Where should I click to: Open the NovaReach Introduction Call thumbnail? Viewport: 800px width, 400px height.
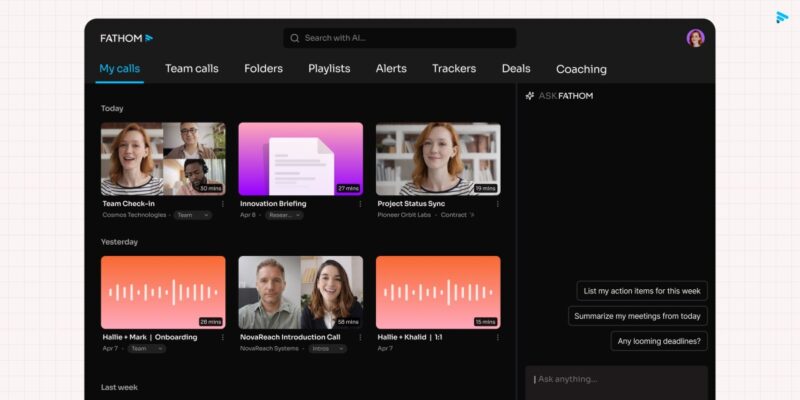point(301,292)
